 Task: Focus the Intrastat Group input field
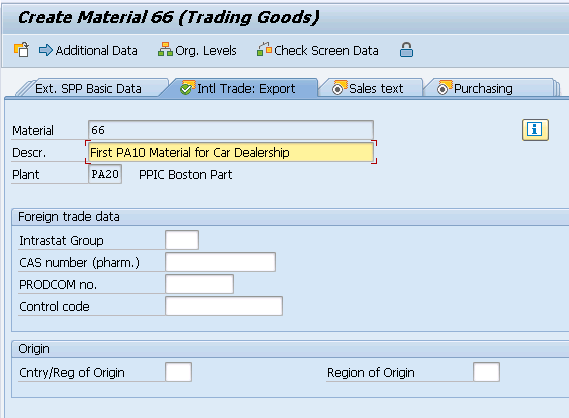pyautogui.click(x=182, y=240)
